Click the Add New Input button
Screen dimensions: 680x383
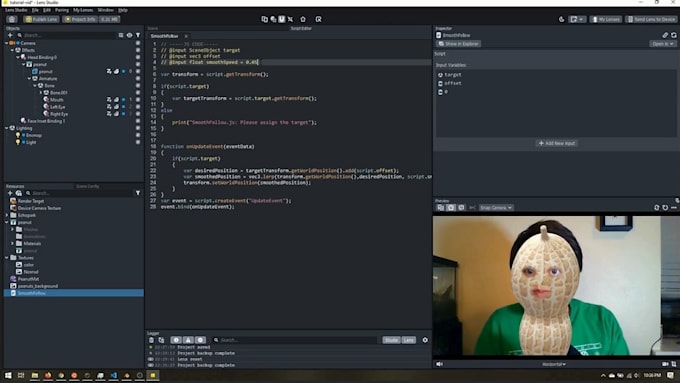557,143
